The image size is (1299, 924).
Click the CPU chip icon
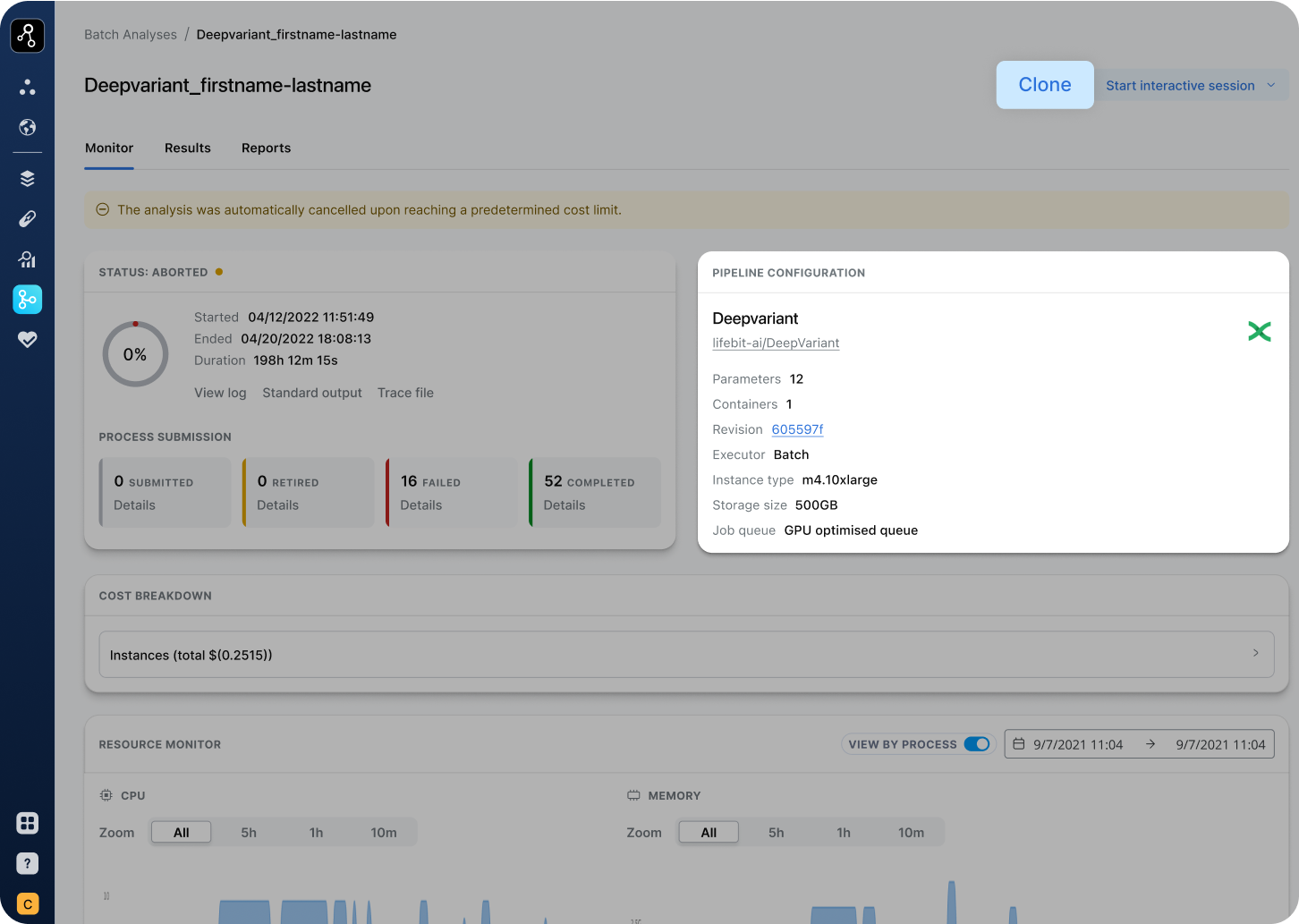tap(106, 794)
